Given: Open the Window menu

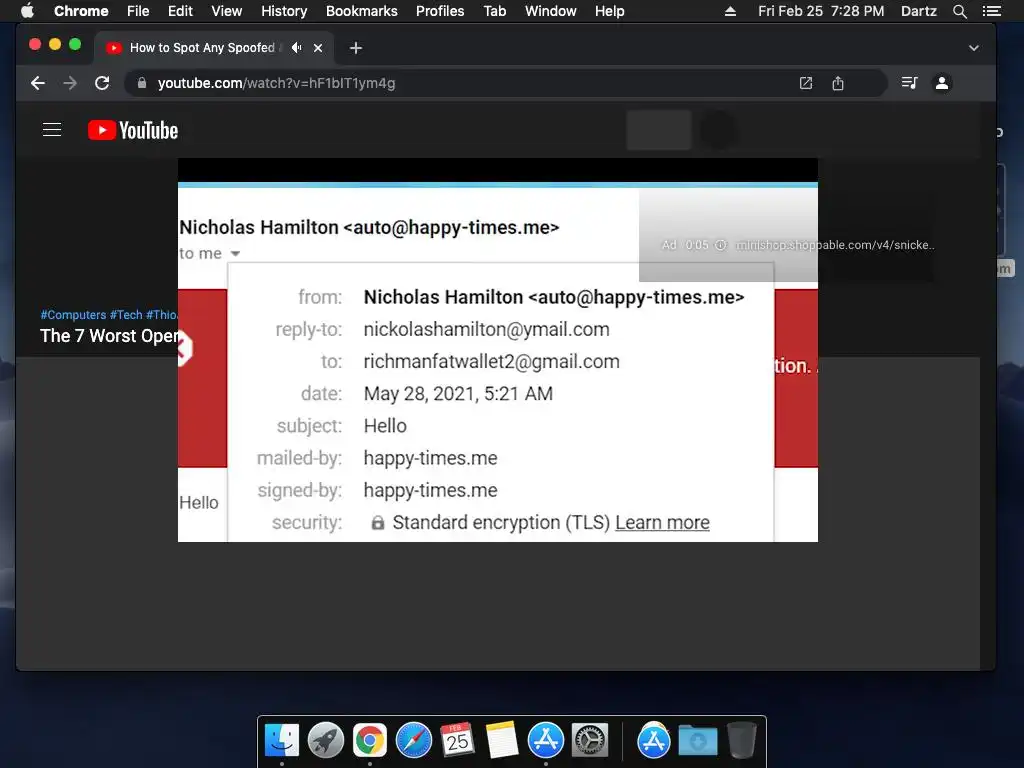Looking at the screenshot, I should 551,11.
